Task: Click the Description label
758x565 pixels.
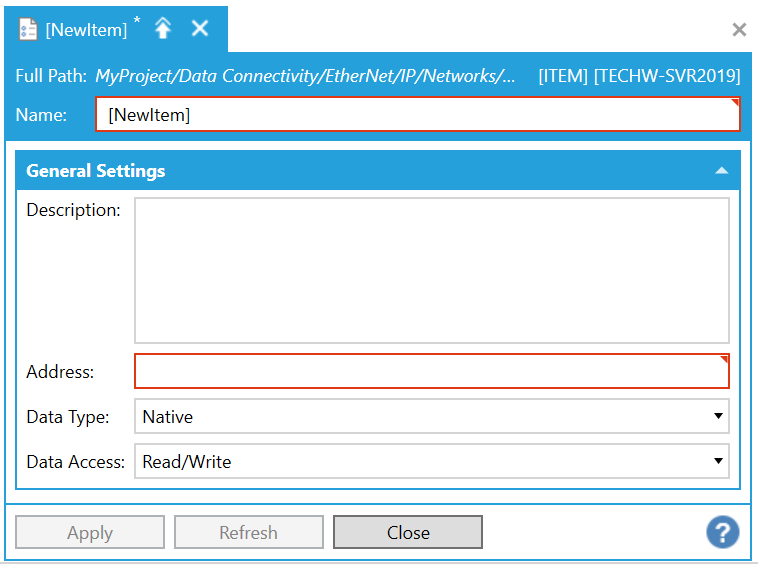Action: point(73,210)
